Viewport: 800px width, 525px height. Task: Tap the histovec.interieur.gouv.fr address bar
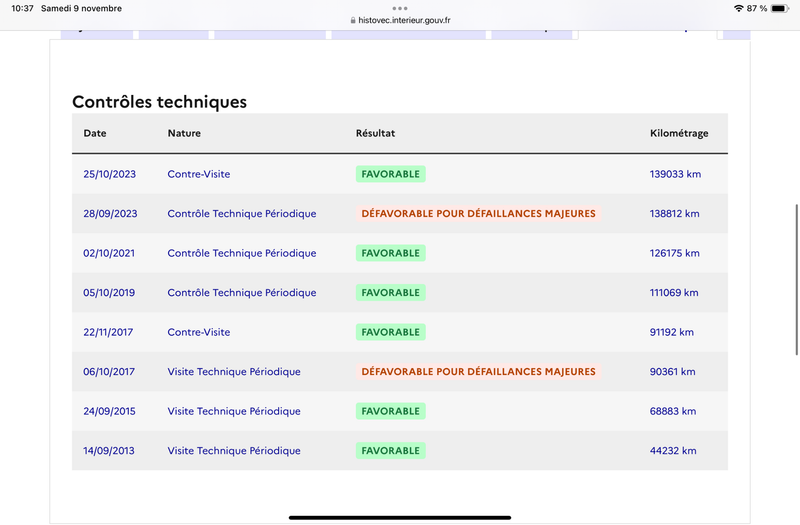pyautogui.click(x=400, y=20)
